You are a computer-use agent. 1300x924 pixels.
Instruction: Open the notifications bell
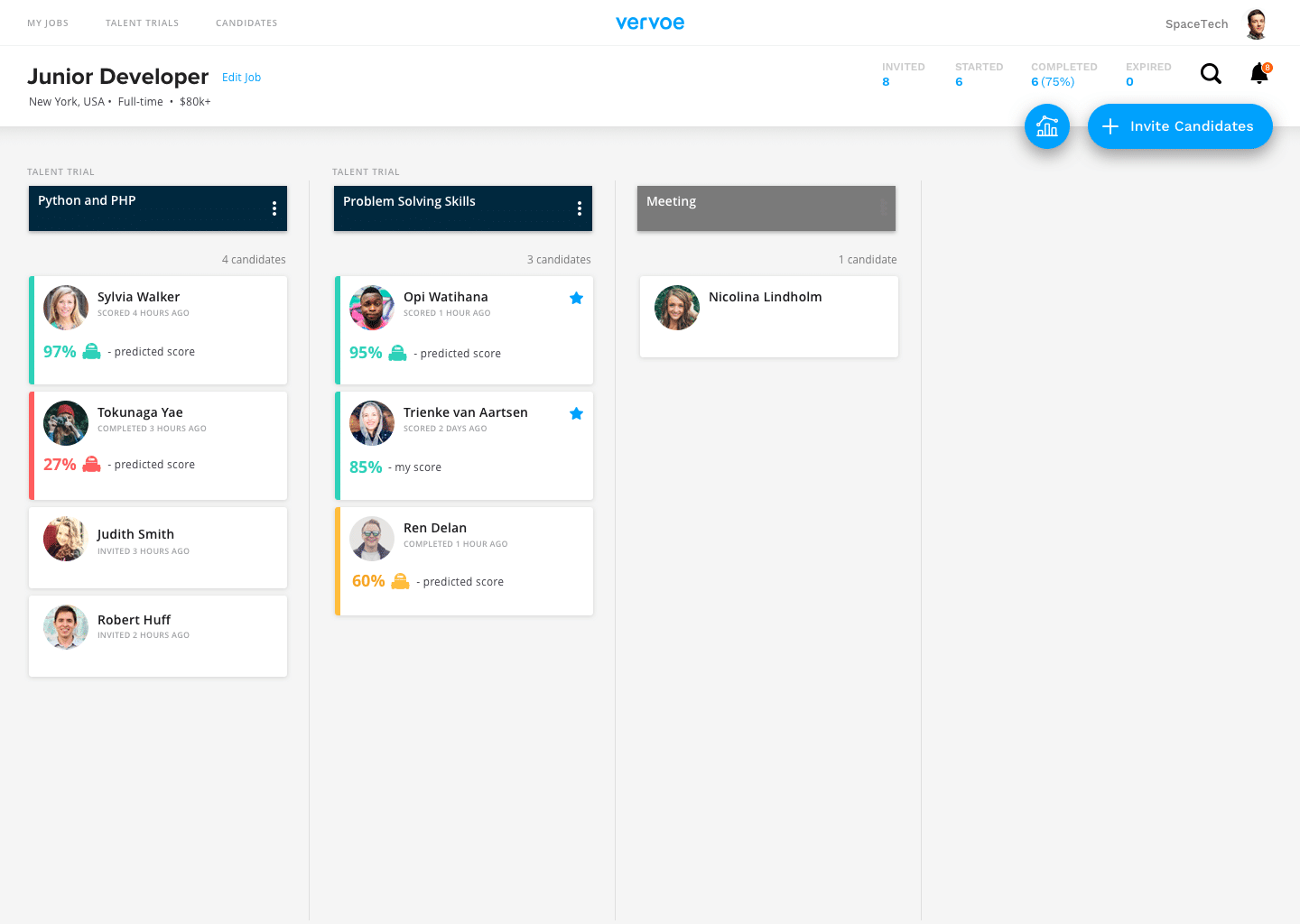point(1259,74)
